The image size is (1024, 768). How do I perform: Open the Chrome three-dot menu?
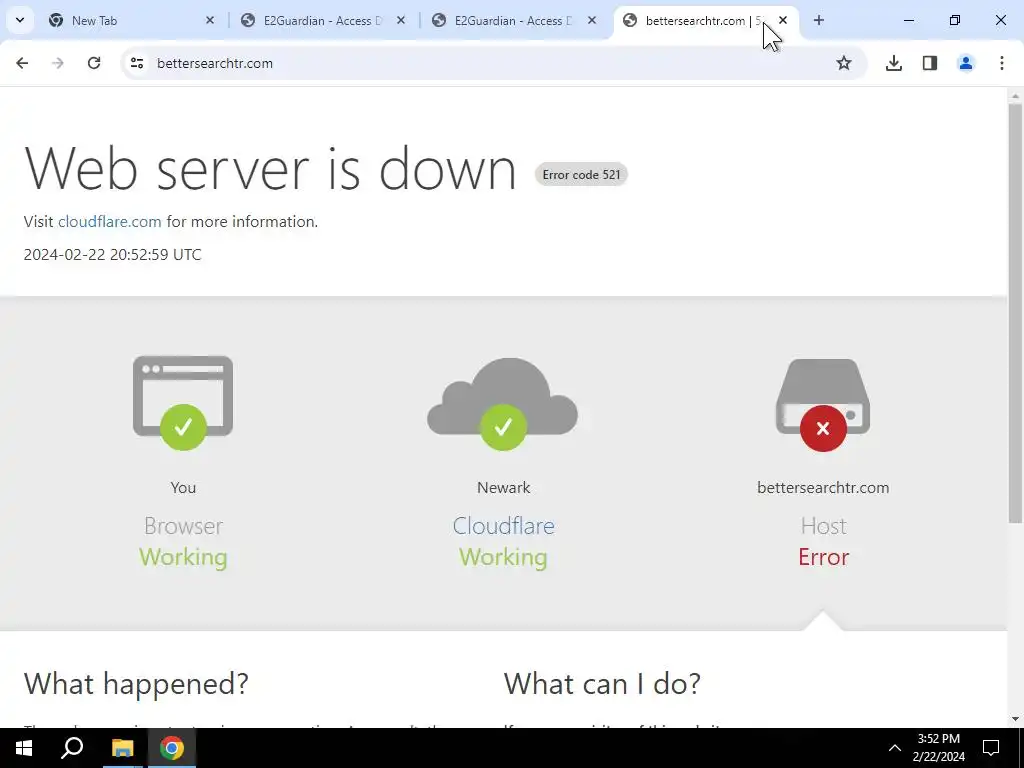tap(1002, 63)
